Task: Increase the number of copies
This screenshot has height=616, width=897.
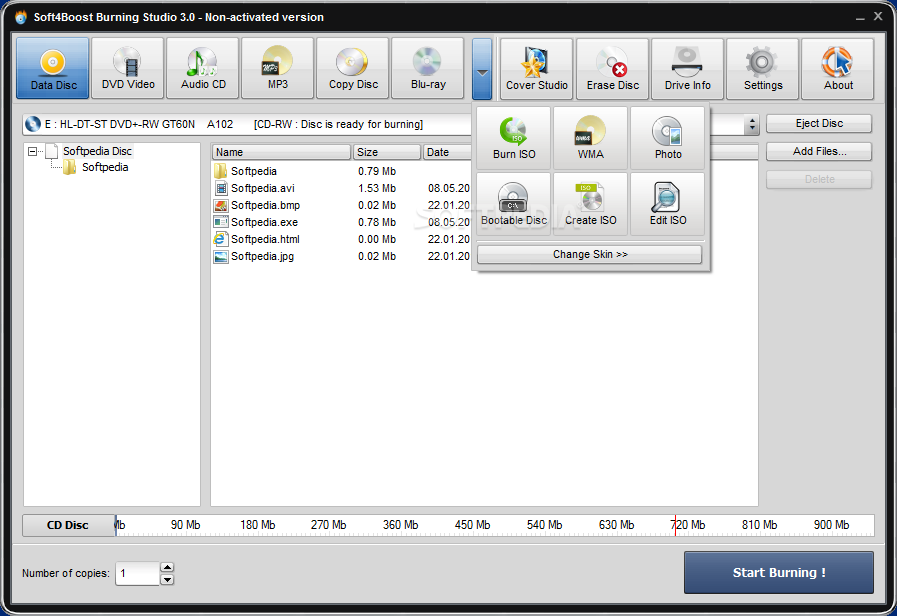Action: click(167, 567)
